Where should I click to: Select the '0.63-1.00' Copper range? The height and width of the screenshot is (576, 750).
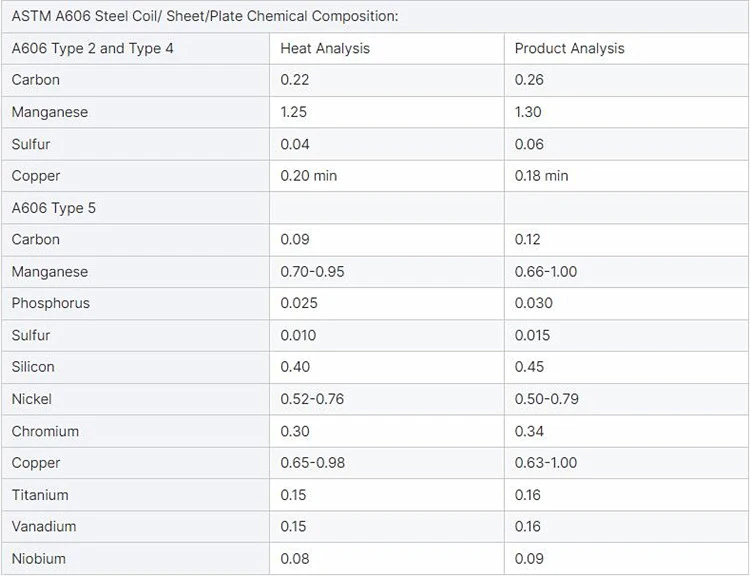(546, 463)
